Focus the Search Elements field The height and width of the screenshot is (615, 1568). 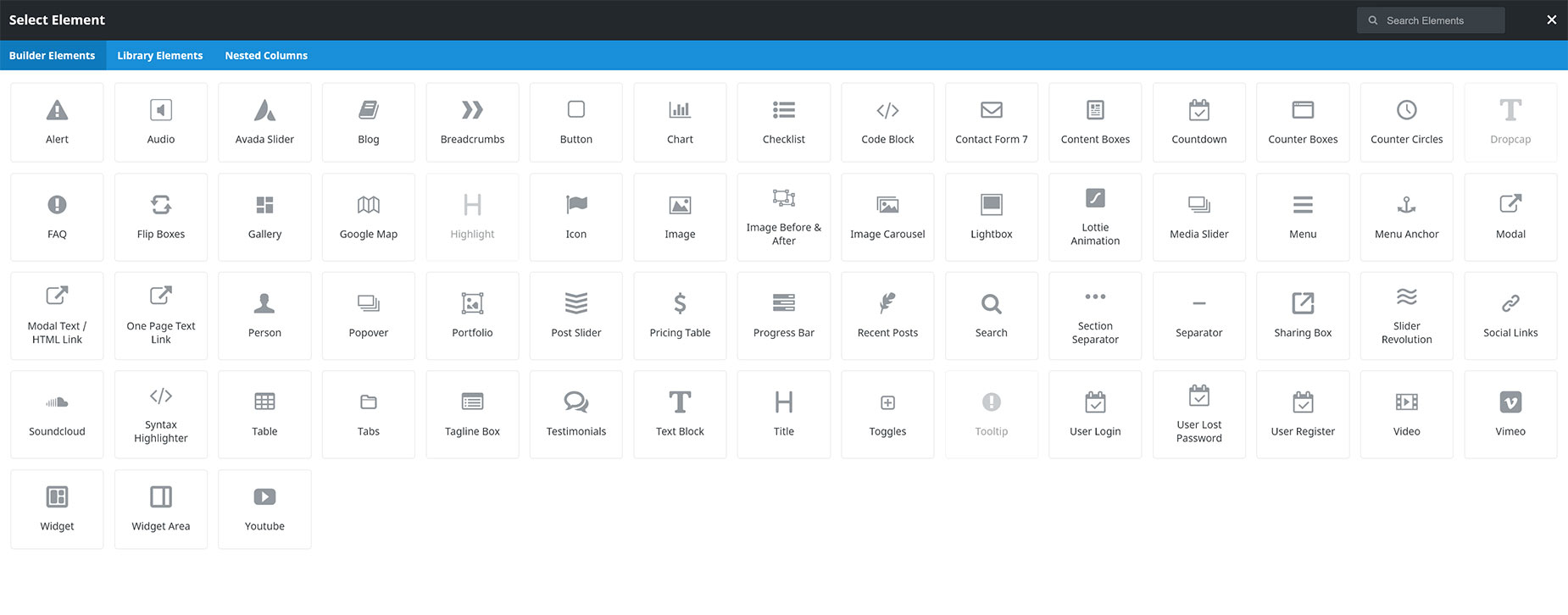[1431, 20]
